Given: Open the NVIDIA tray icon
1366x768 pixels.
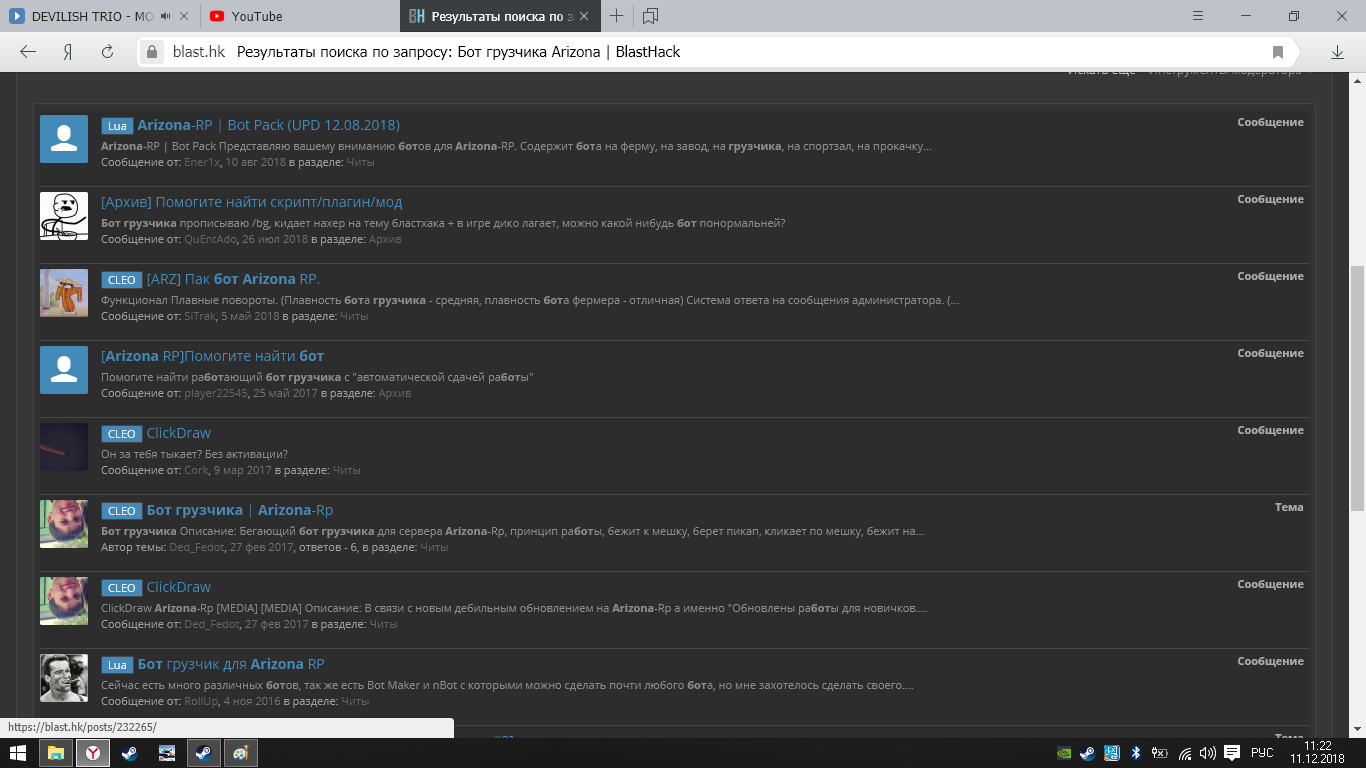Looking at the screenshot, I should [x=1064, y=753].
